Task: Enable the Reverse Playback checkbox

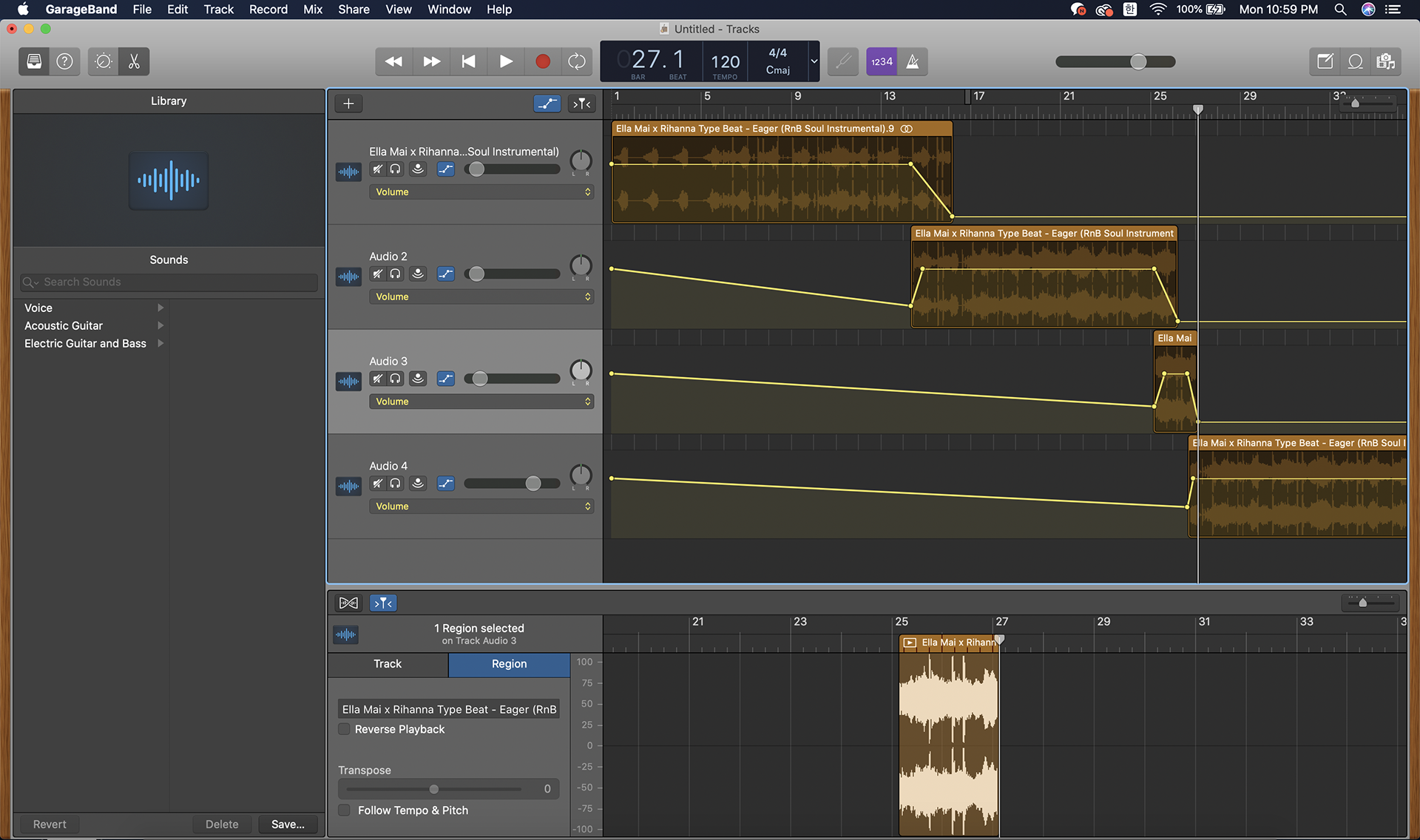Action: point(345,729)
